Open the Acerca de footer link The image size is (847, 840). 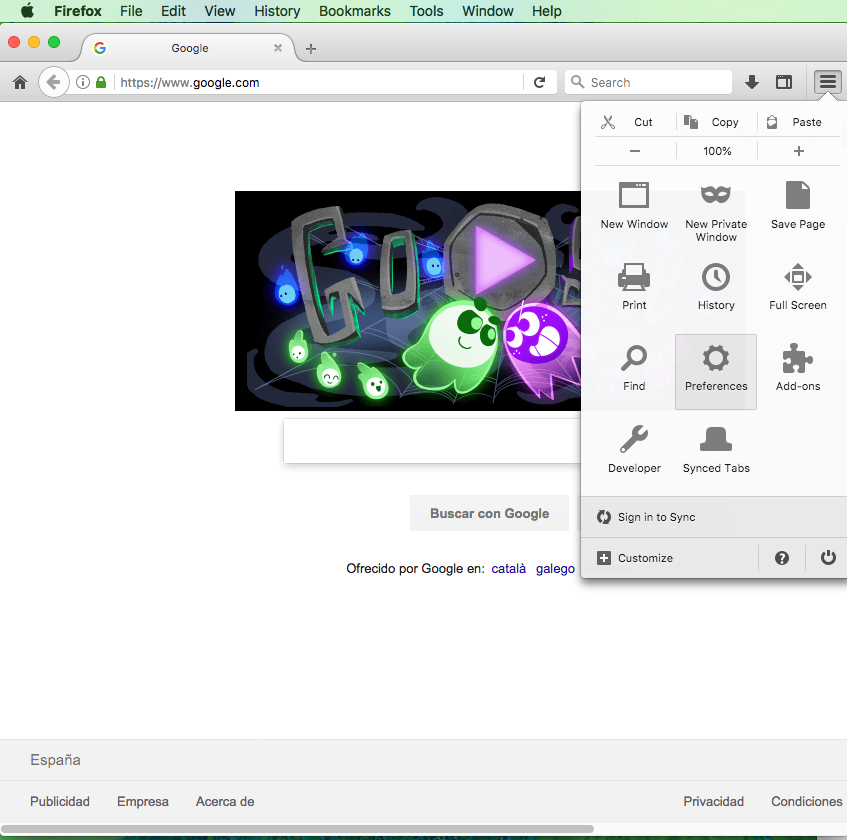coord(225,802)
